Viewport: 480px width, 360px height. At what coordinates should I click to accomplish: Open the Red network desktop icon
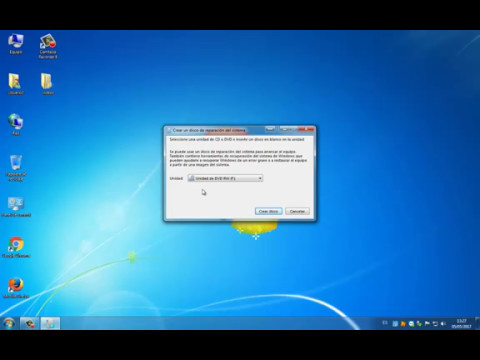pos(16,124)
